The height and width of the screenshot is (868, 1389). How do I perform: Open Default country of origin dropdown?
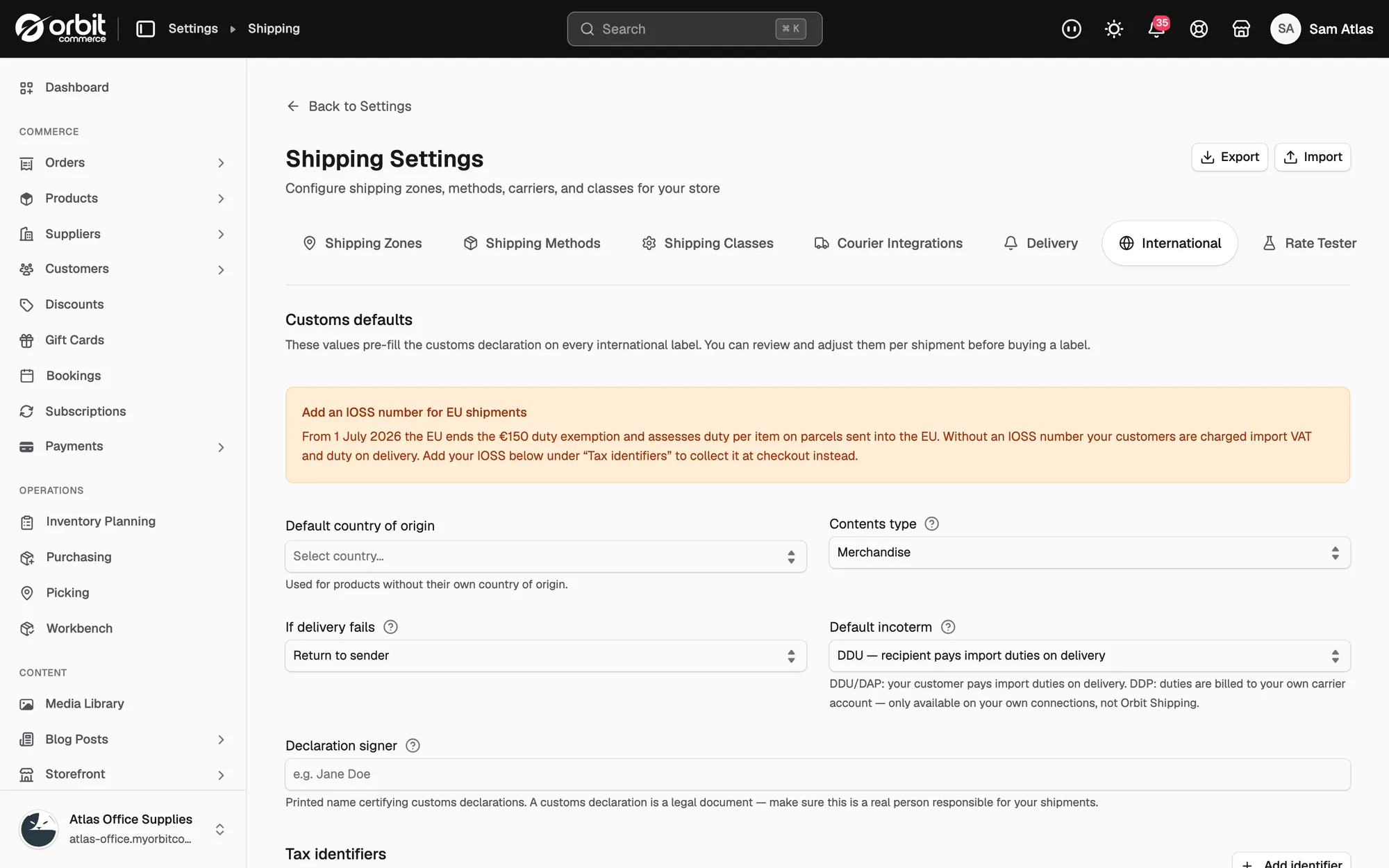pos(546,556)
